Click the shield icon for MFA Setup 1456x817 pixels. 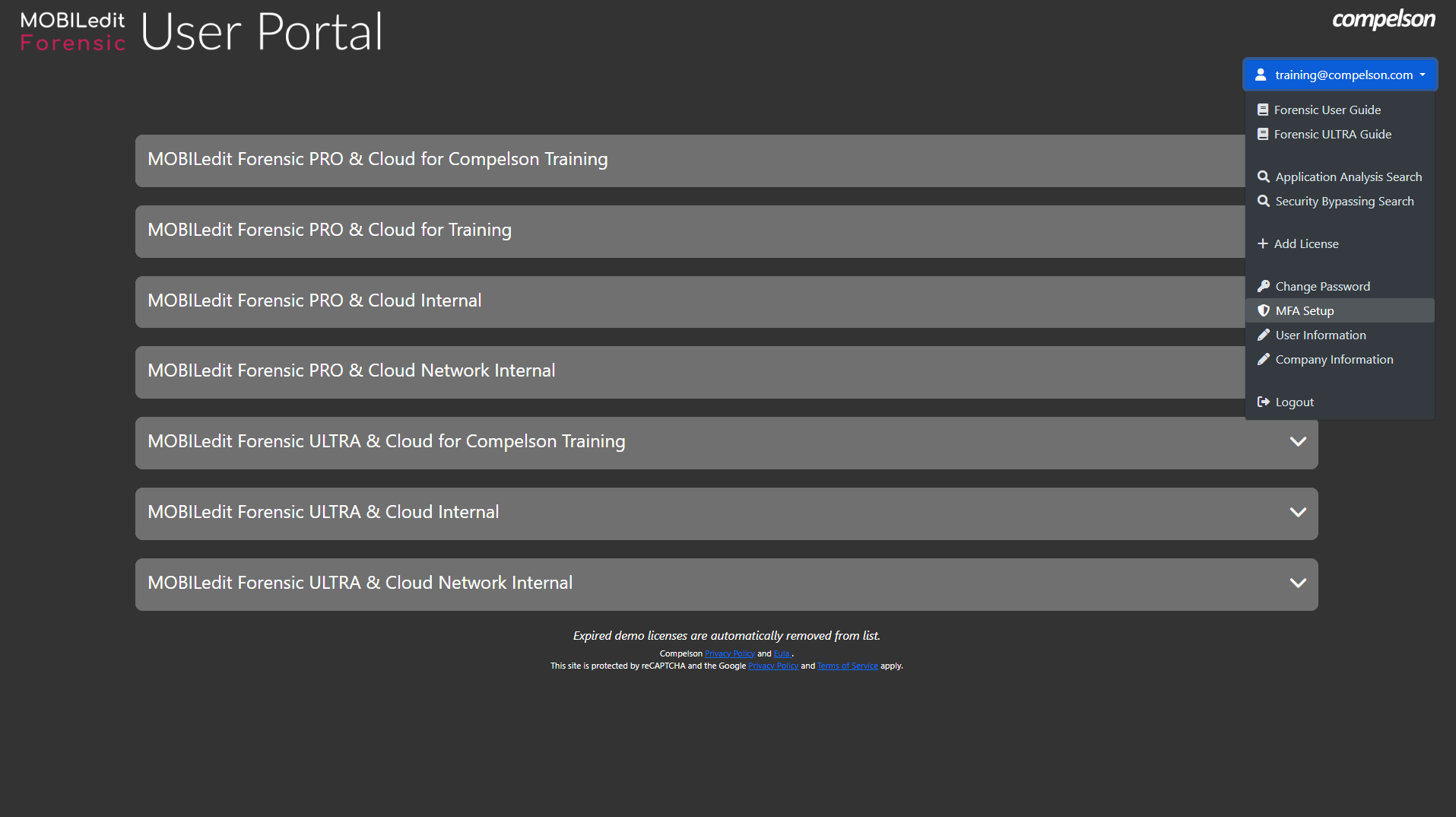click(1264, 311)
